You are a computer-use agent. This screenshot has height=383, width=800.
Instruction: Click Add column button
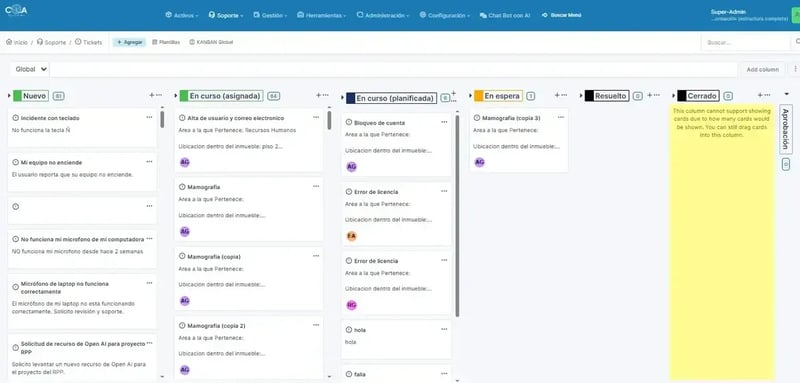(762, 69)
